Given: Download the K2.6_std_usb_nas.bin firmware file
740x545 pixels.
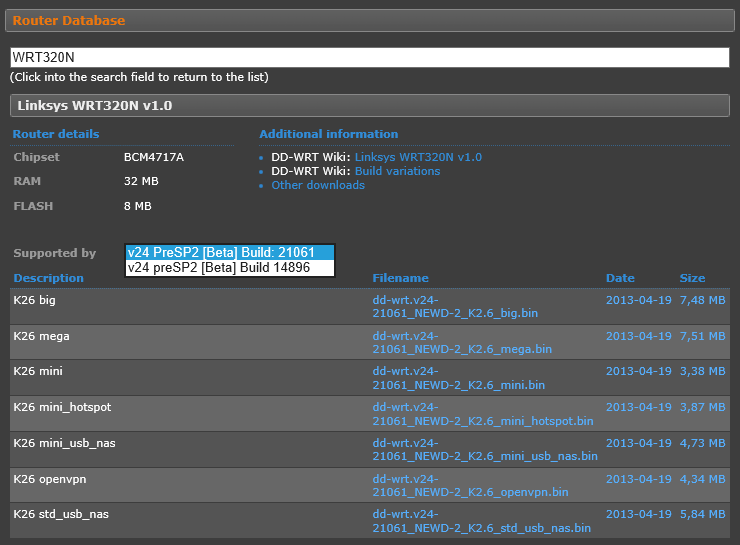Looking at the screenshot, I should coord(481,521).
